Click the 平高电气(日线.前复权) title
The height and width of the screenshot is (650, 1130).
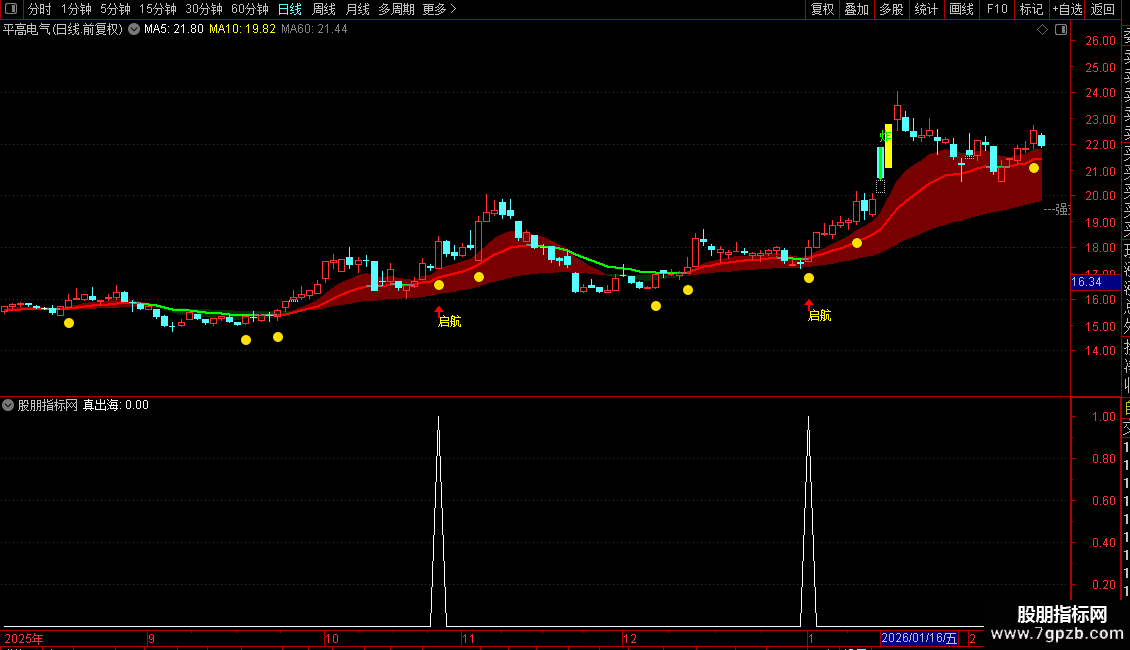[x=63, y=30]
